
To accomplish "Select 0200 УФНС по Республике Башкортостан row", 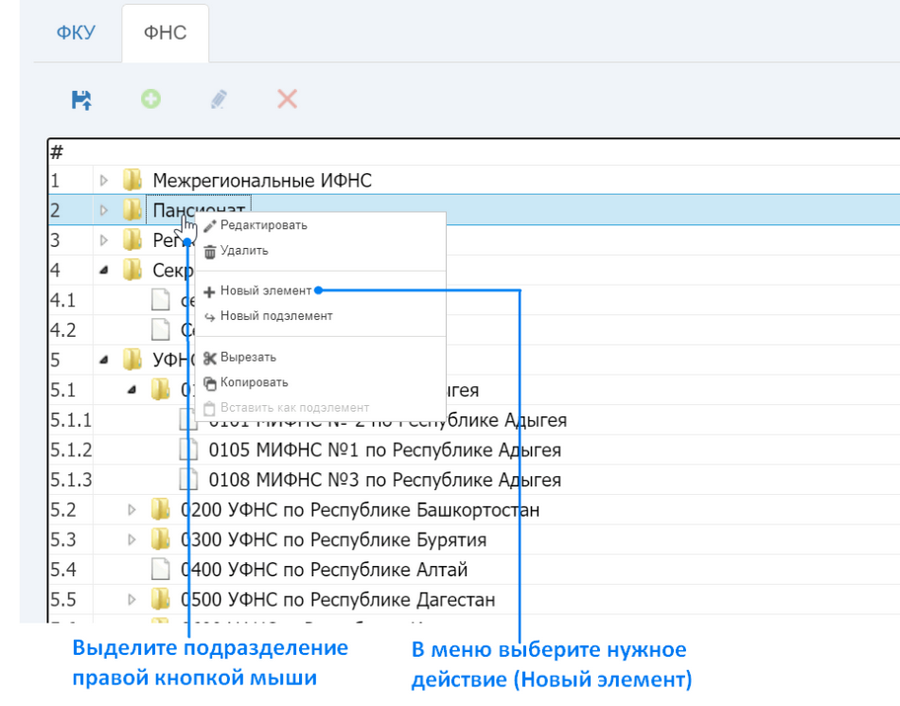I will tap(474, 510).
